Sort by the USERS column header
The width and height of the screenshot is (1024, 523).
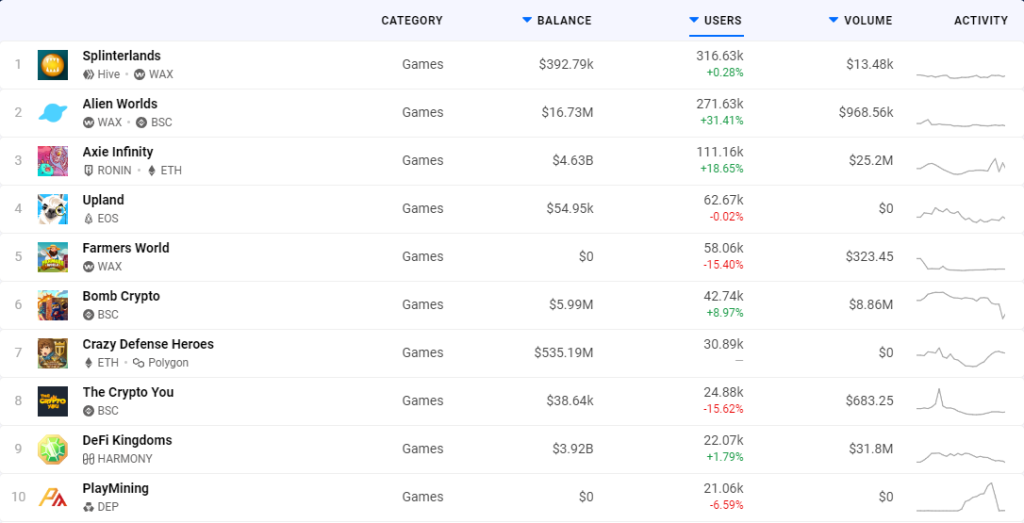click(x=722, y=20)
